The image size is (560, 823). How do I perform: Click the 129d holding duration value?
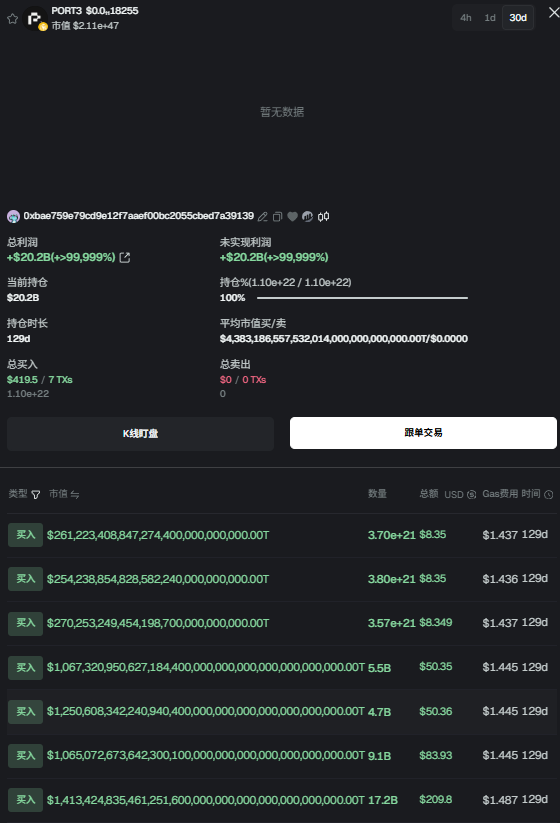(x=18, y=339)
